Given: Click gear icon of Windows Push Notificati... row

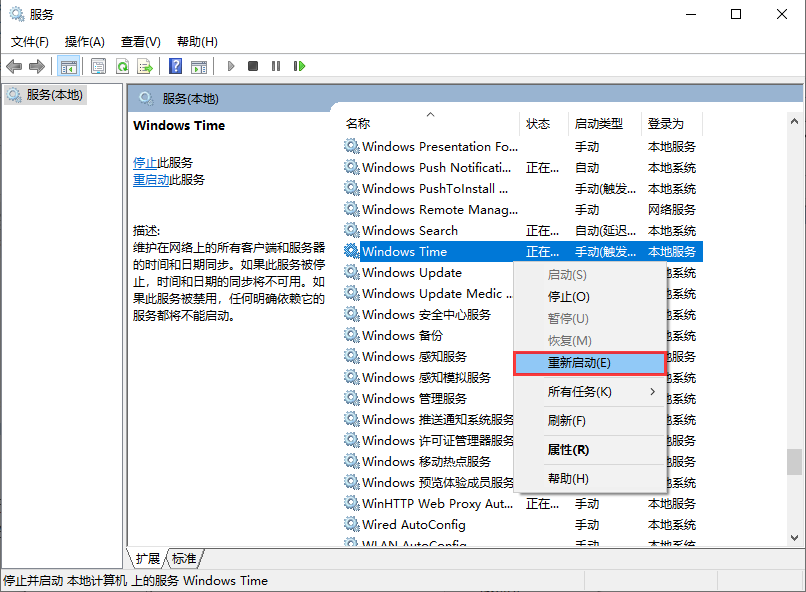Looking at the screenshot, I should coord(352,168).
